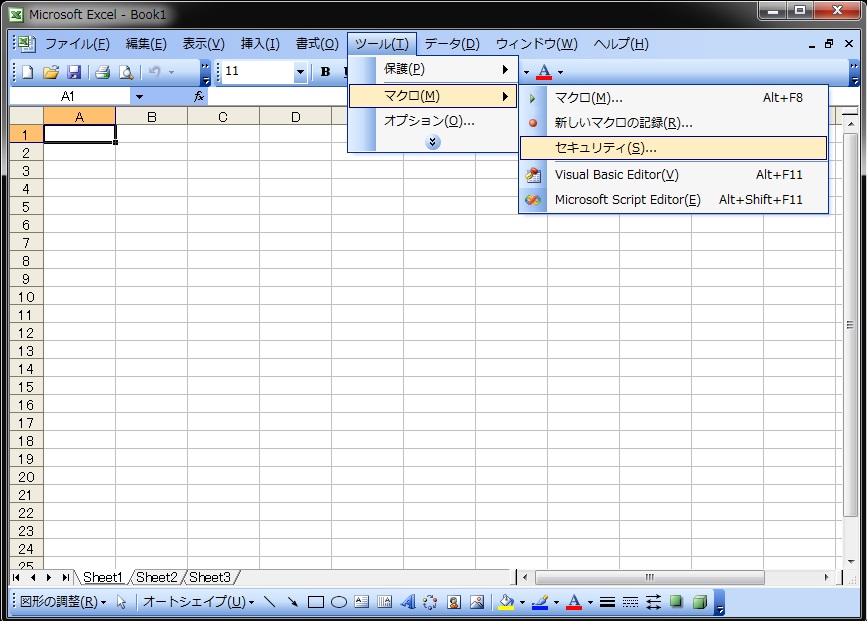Open the 編集(E) menu
867x621 pixels.
coord(146,44)
